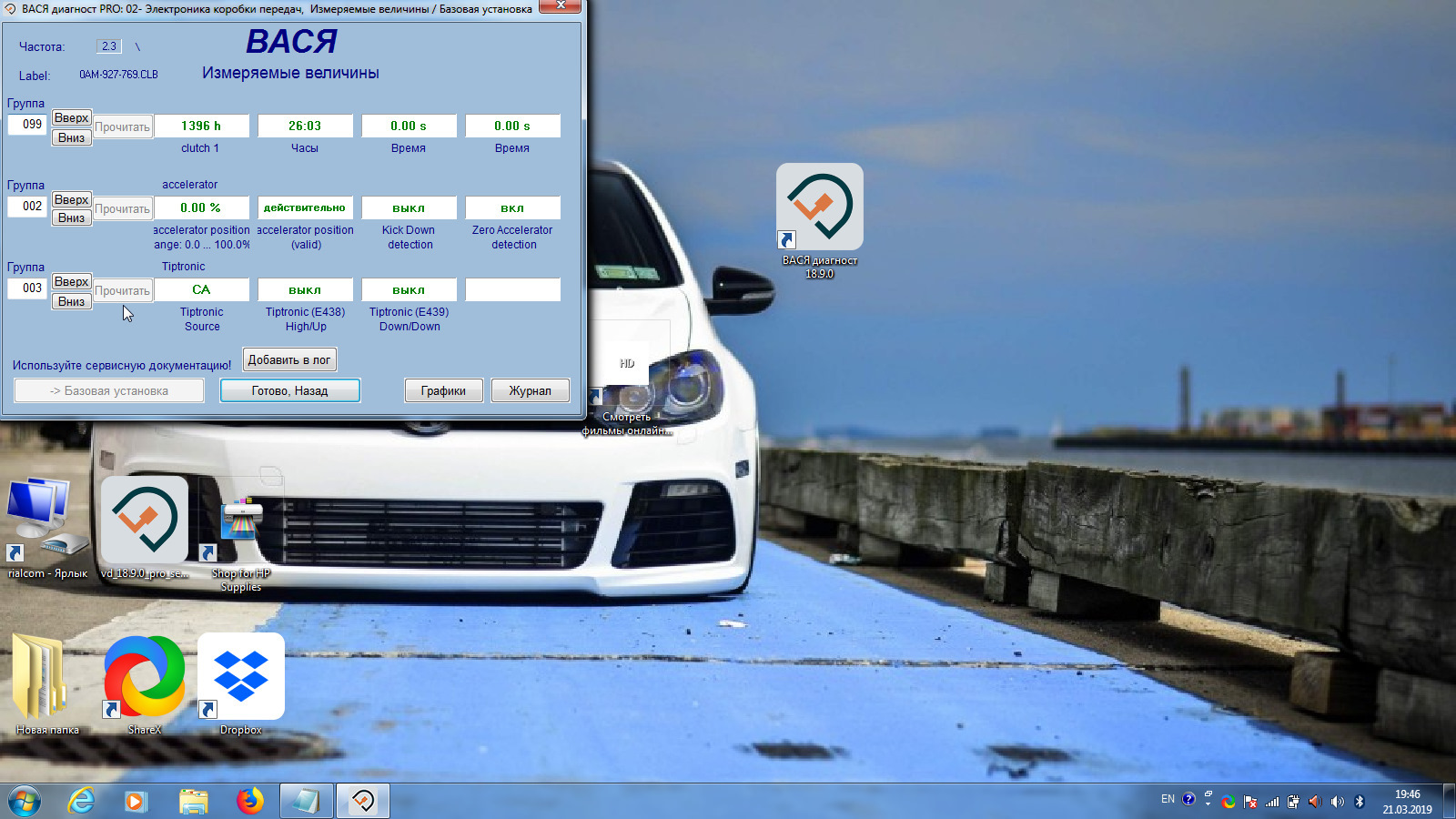The width and height of the screenshot is (1456, 819).
Task: Open the Shop for HP Supplies shortcut
Action: [x=241, y=537]
